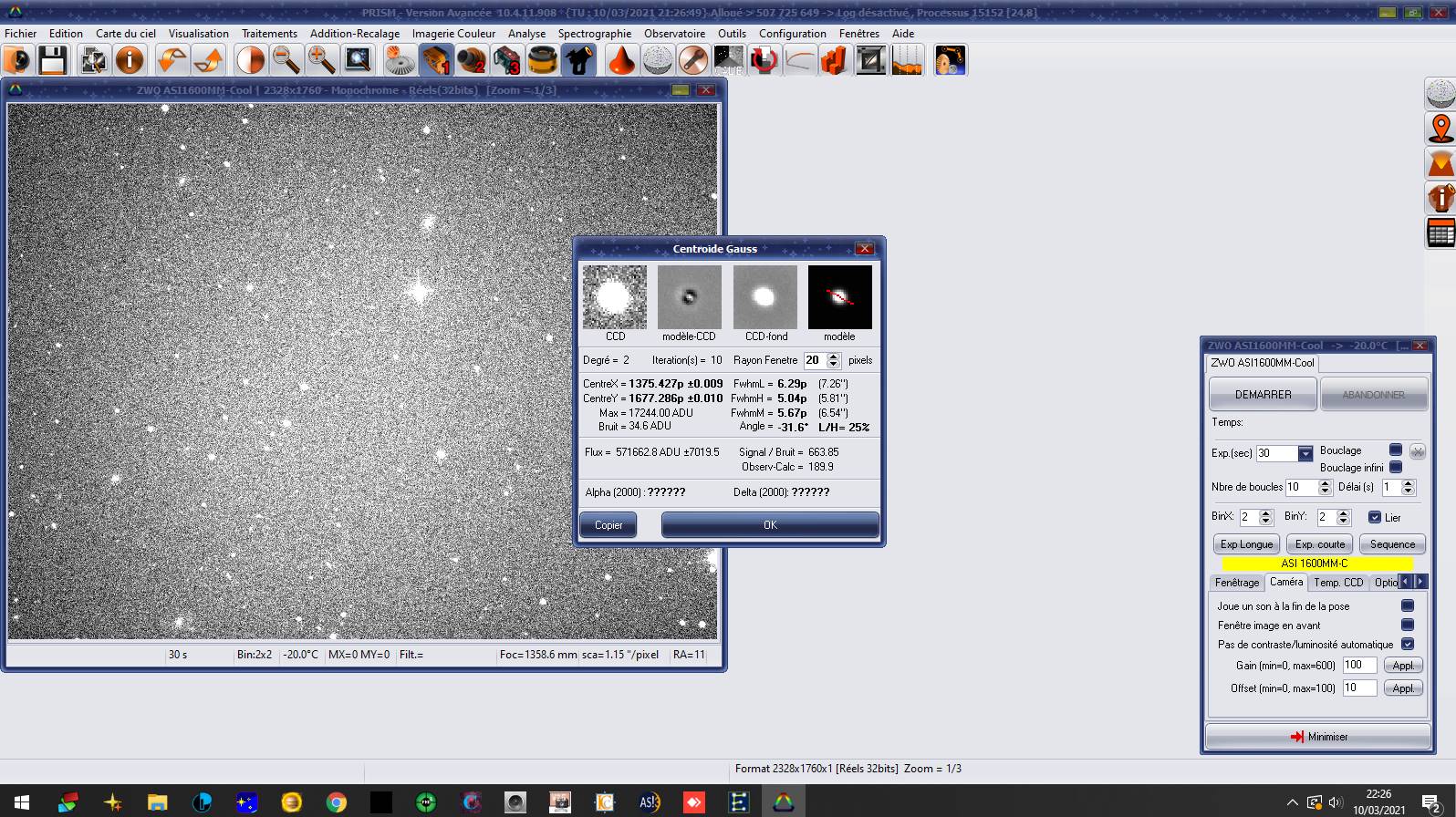Click the floppy disk save icon
The height and width of the screenshot is (817, 1456).
(53, 61)
